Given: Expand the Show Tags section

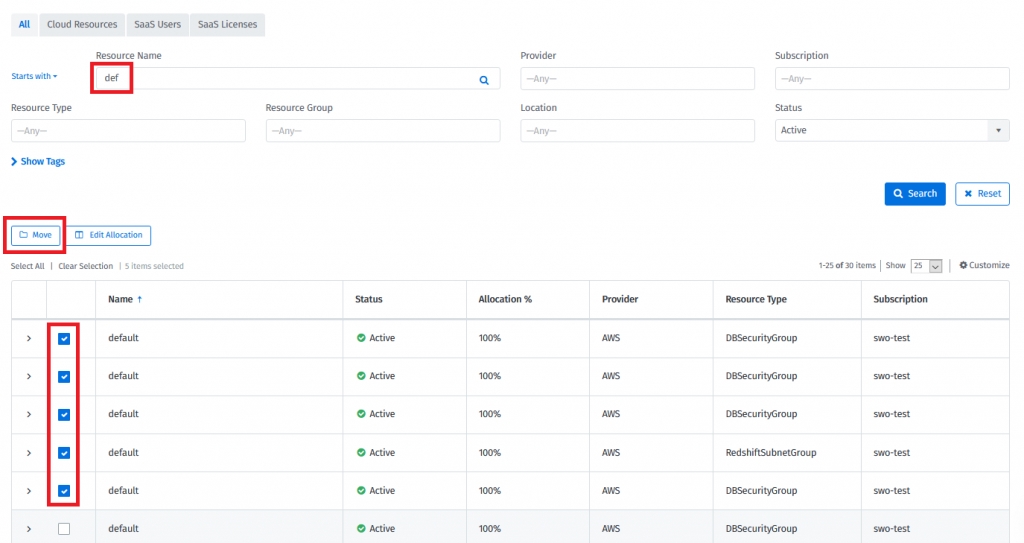Looking at the screenshot, I should coord(38,161).
